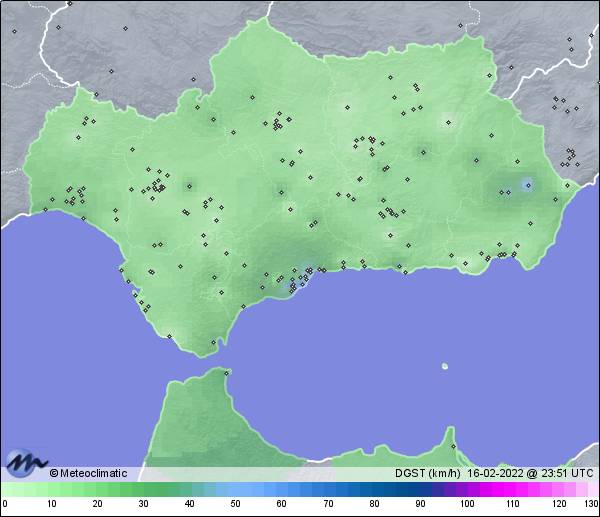The width and height of the screenshot is (600, 517).
Task: Click the © Meteoclimatic copyright text
Action: pos(88,473)
